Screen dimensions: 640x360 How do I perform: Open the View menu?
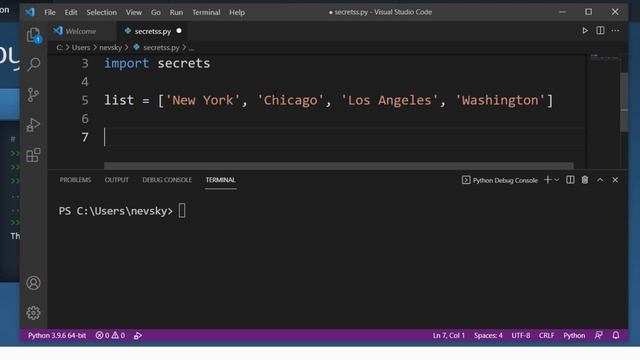tap(133, 12)
